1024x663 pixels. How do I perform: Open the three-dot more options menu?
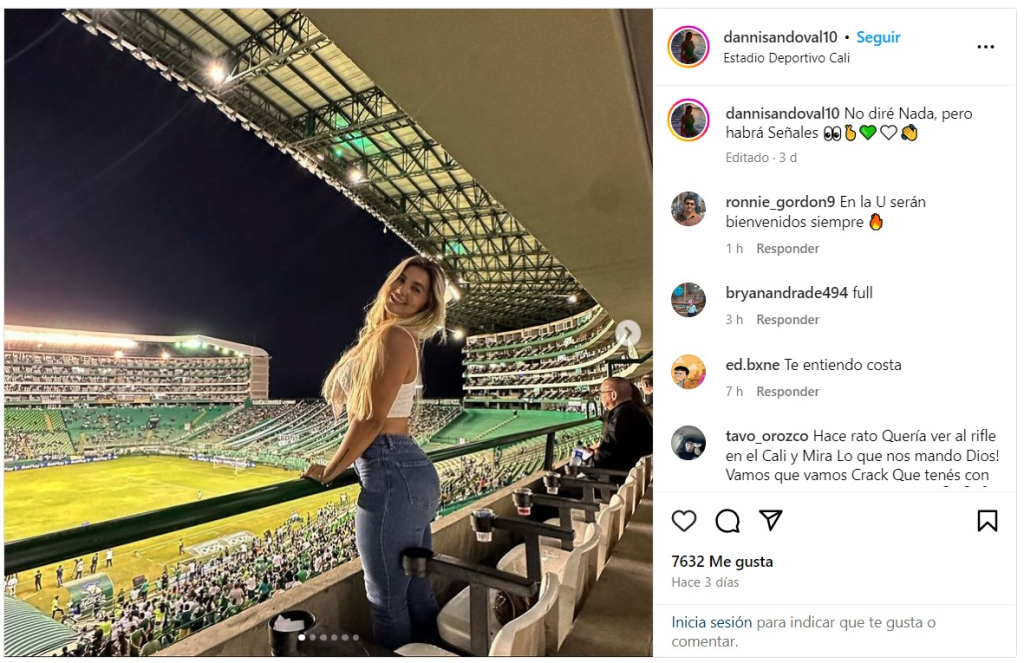pos(986,47)
